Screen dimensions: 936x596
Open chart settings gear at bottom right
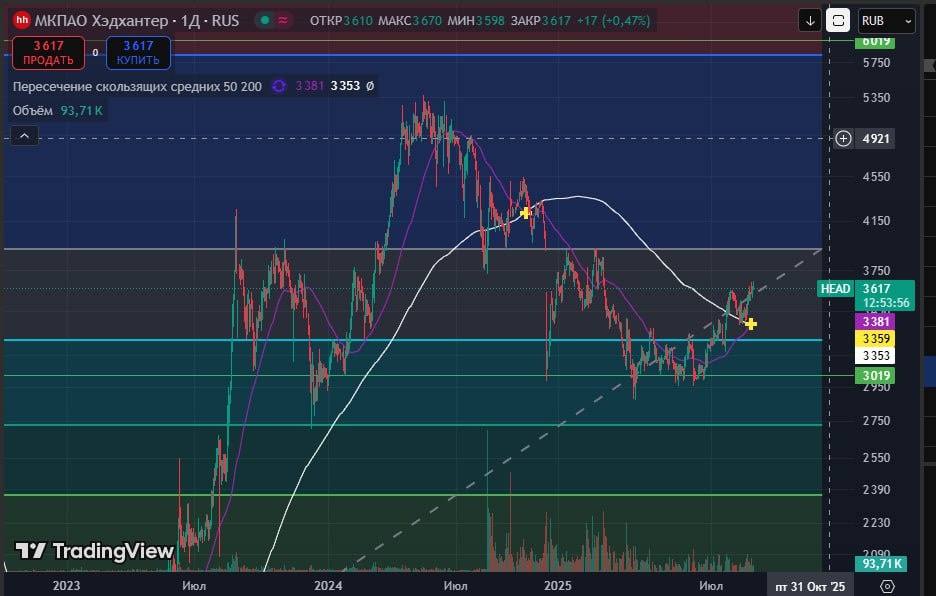pyautogui.click(x=888, y=586)
